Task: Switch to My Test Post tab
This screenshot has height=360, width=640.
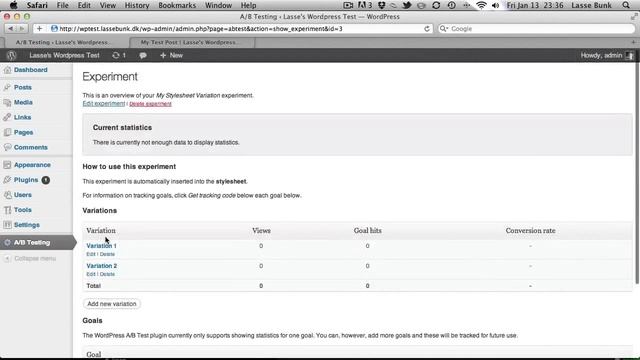Action: pyautogui.click(x=192, y=42)
